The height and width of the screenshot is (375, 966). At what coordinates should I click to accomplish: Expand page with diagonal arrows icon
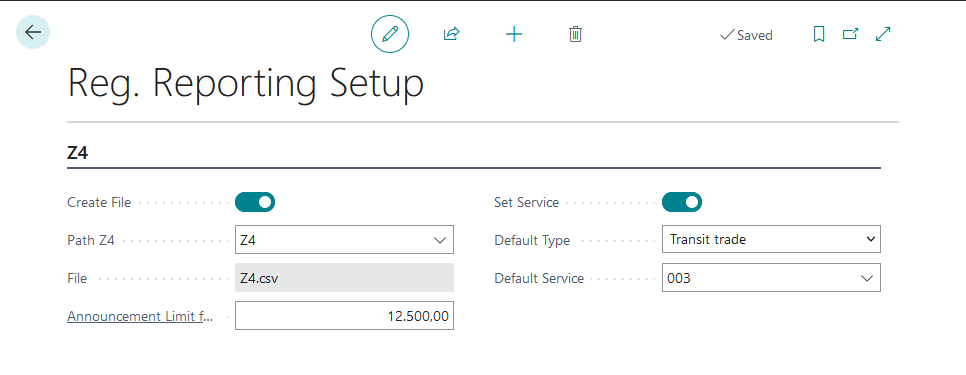coord(883,34)
